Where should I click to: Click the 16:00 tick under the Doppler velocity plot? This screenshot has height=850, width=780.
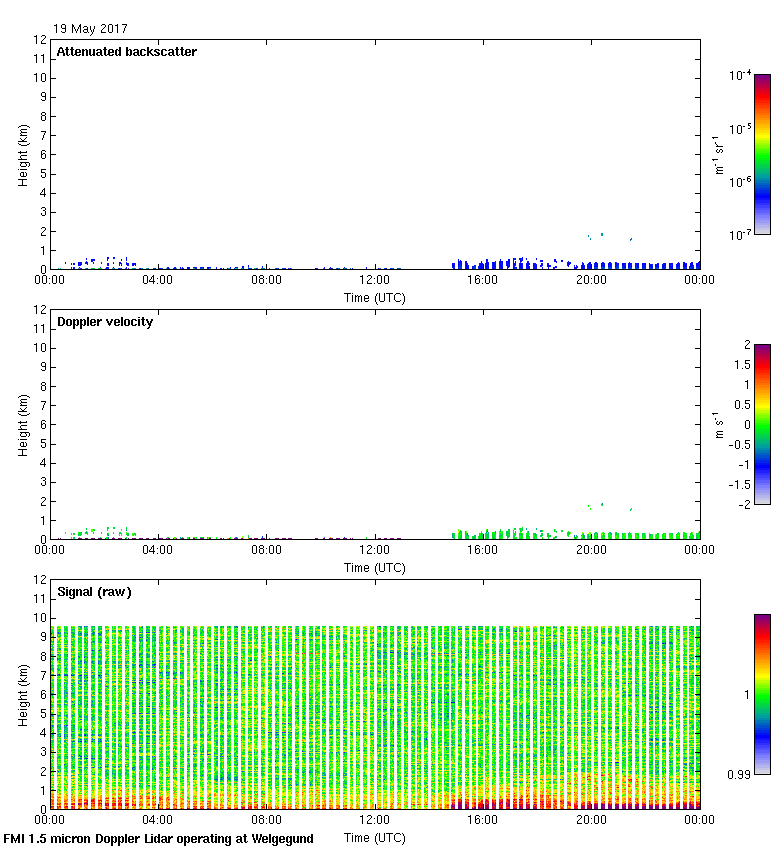483,551
